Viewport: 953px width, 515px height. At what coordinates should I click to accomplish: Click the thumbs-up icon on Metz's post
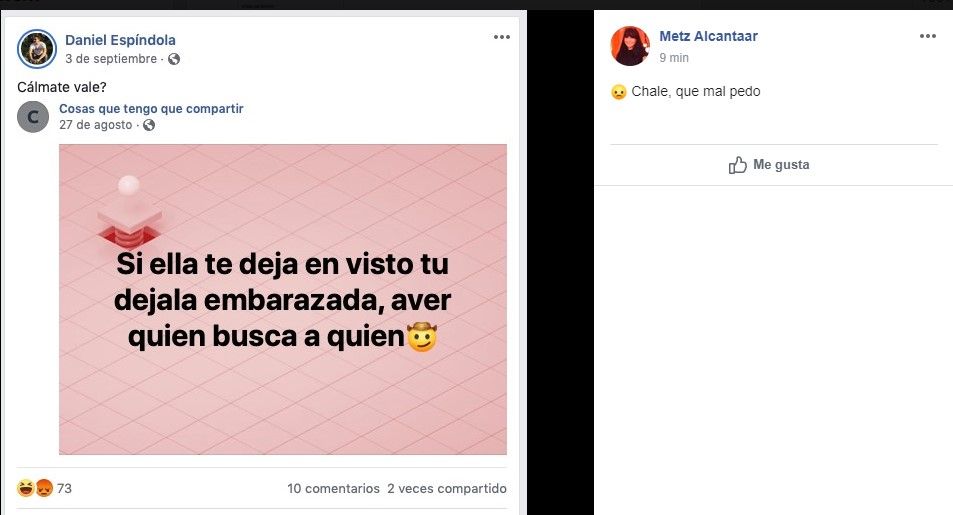[x=737, y=165]
